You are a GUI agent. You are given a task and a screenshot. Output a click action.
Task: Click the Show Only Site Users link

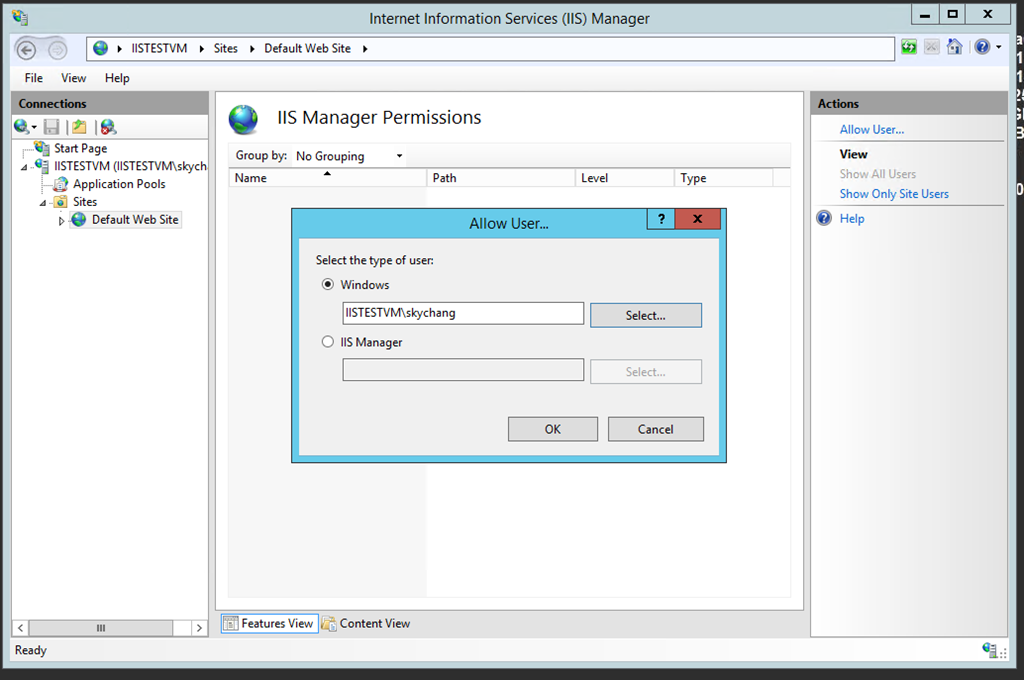(x=894, y=194)
